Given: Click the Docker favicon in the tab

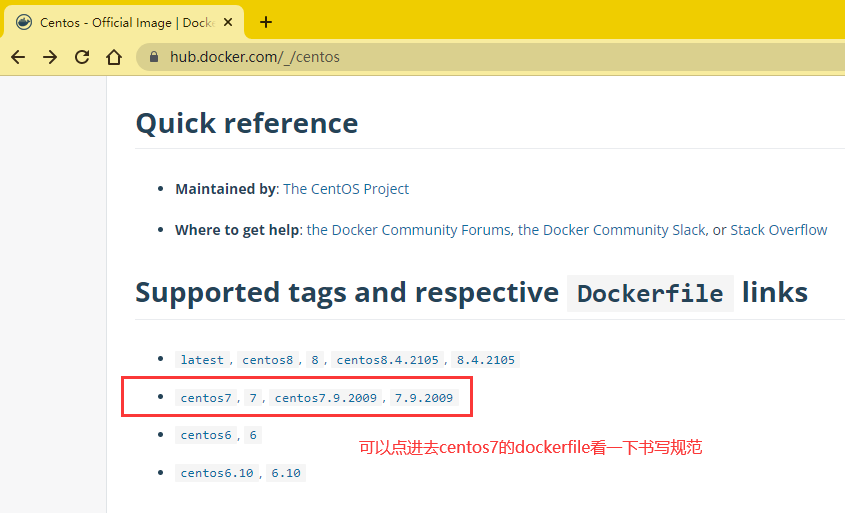Looking at the screenshot, I should [x=24, y=22].
